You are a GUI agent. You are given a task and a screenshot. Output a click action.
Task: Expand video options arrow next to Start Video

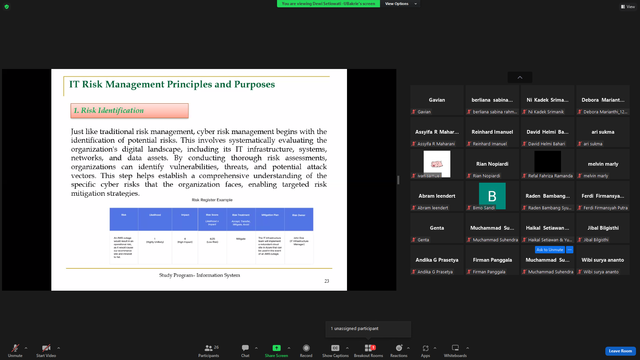pos(58,348)
